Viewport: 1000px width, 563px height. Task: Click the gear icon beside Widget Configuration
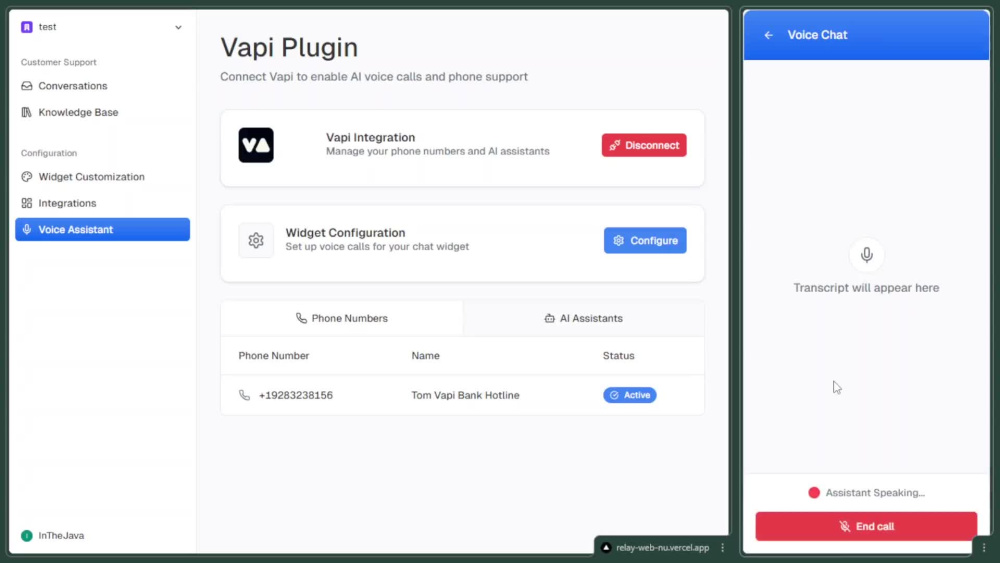coord(256,240)
